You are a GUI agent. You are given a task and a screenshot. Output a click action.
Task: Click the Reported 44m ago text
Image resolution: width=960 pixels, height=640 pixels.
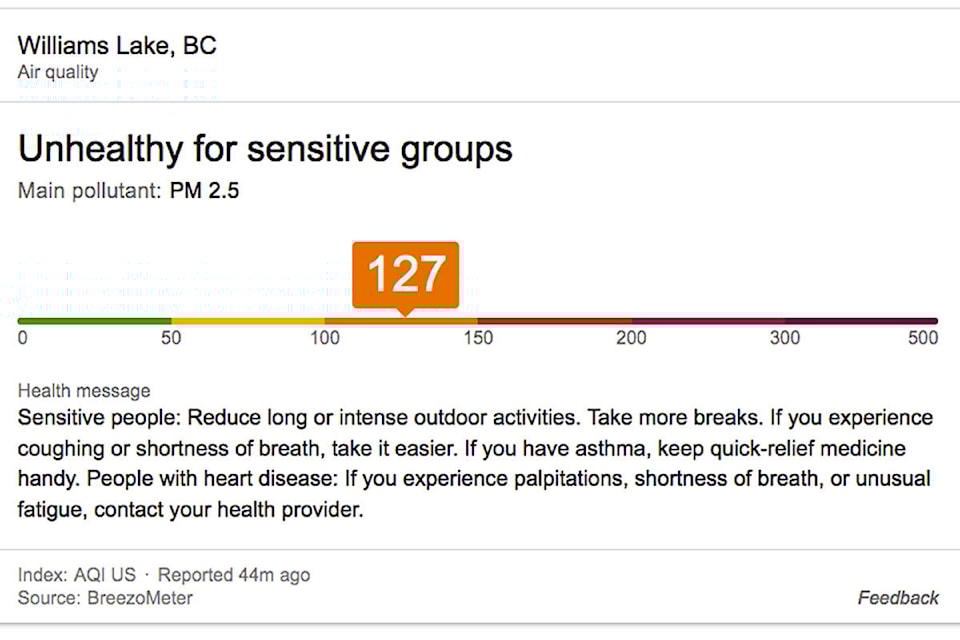point(234,575)
